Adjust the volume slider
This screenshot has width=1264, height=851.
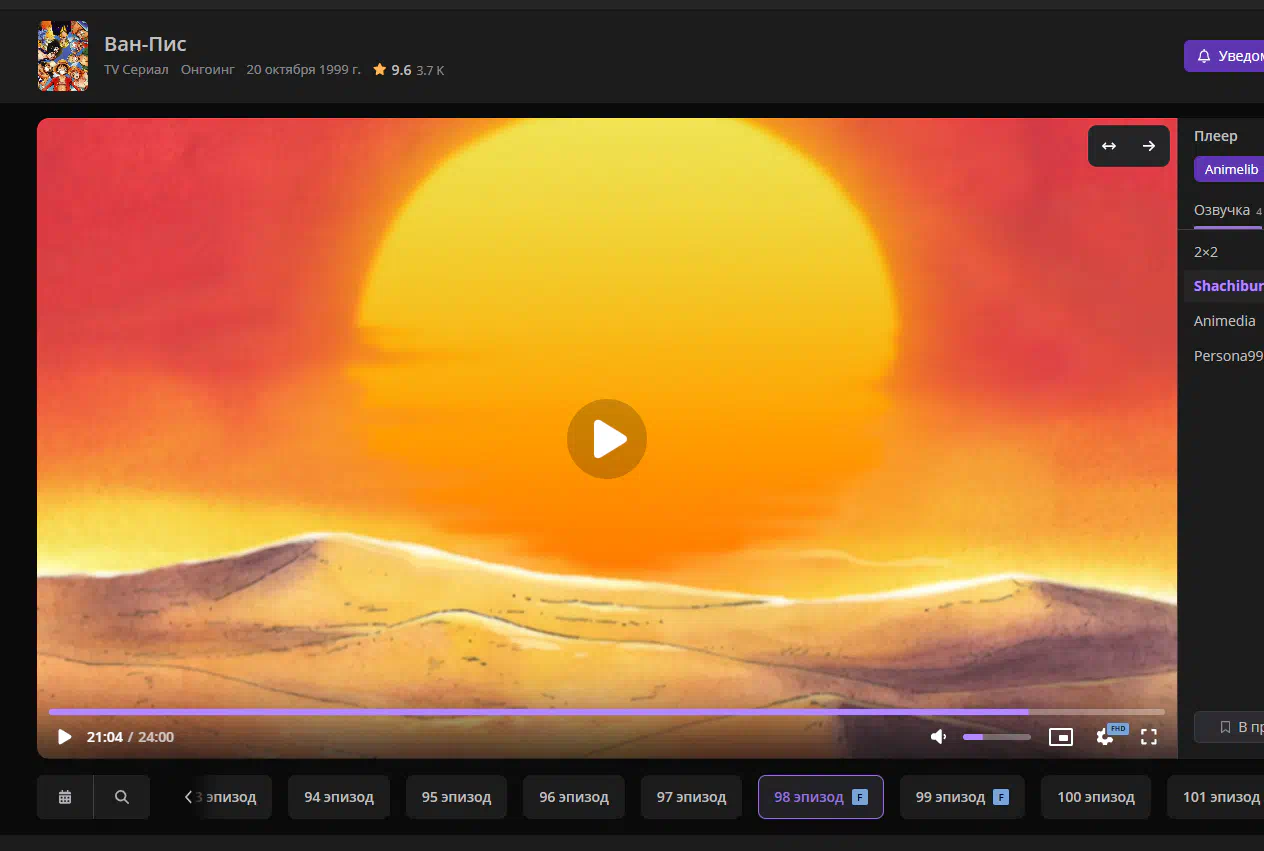click(996, 737)
